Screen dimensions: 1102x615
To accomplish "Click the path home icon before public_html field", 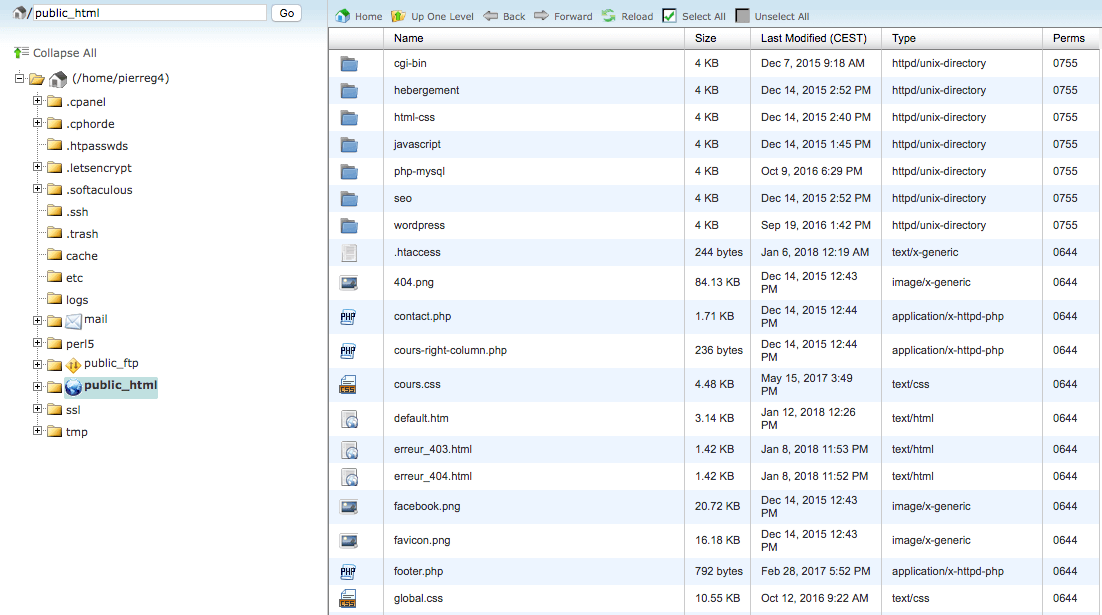I will [20, 13].
